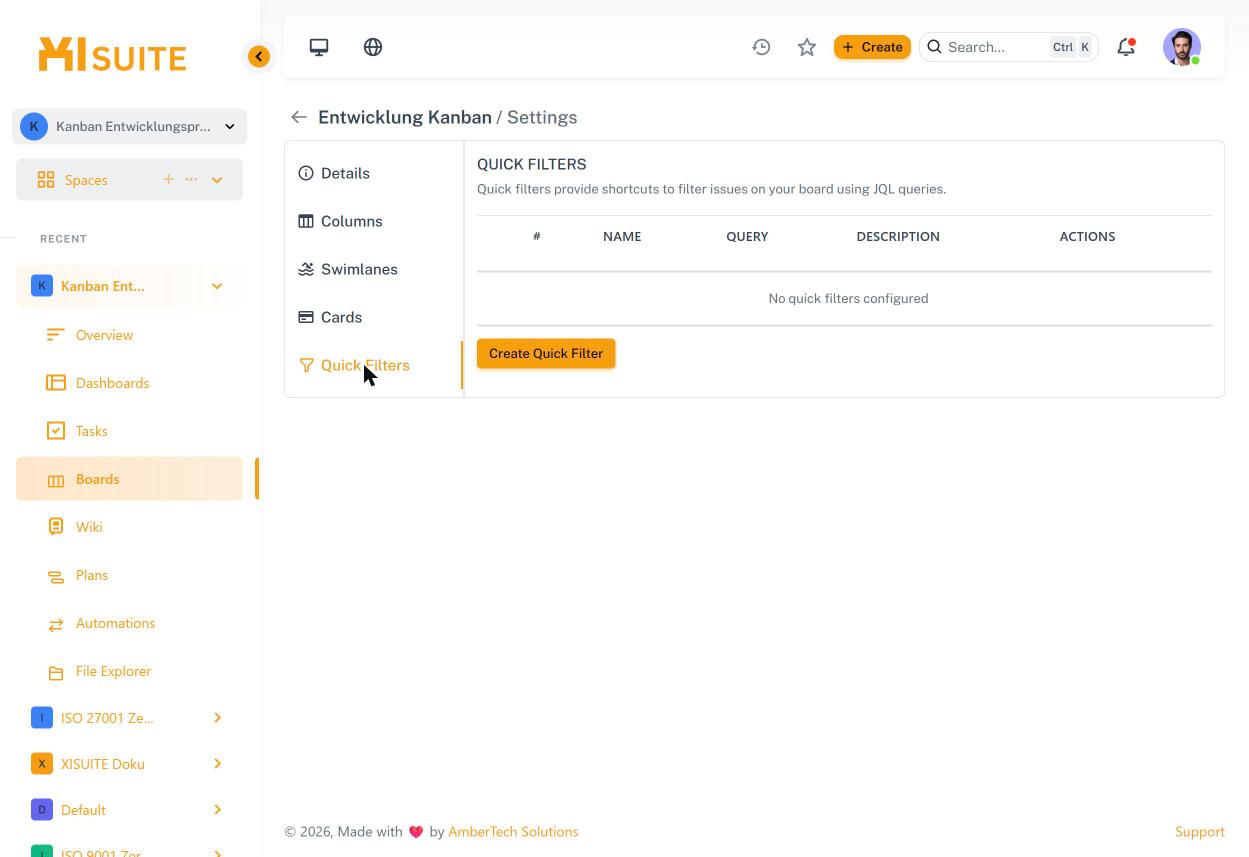This screenshot has width=1249, height=857.
Task: Open Tasks in the sidebar
Action: [x=129, y=431]
